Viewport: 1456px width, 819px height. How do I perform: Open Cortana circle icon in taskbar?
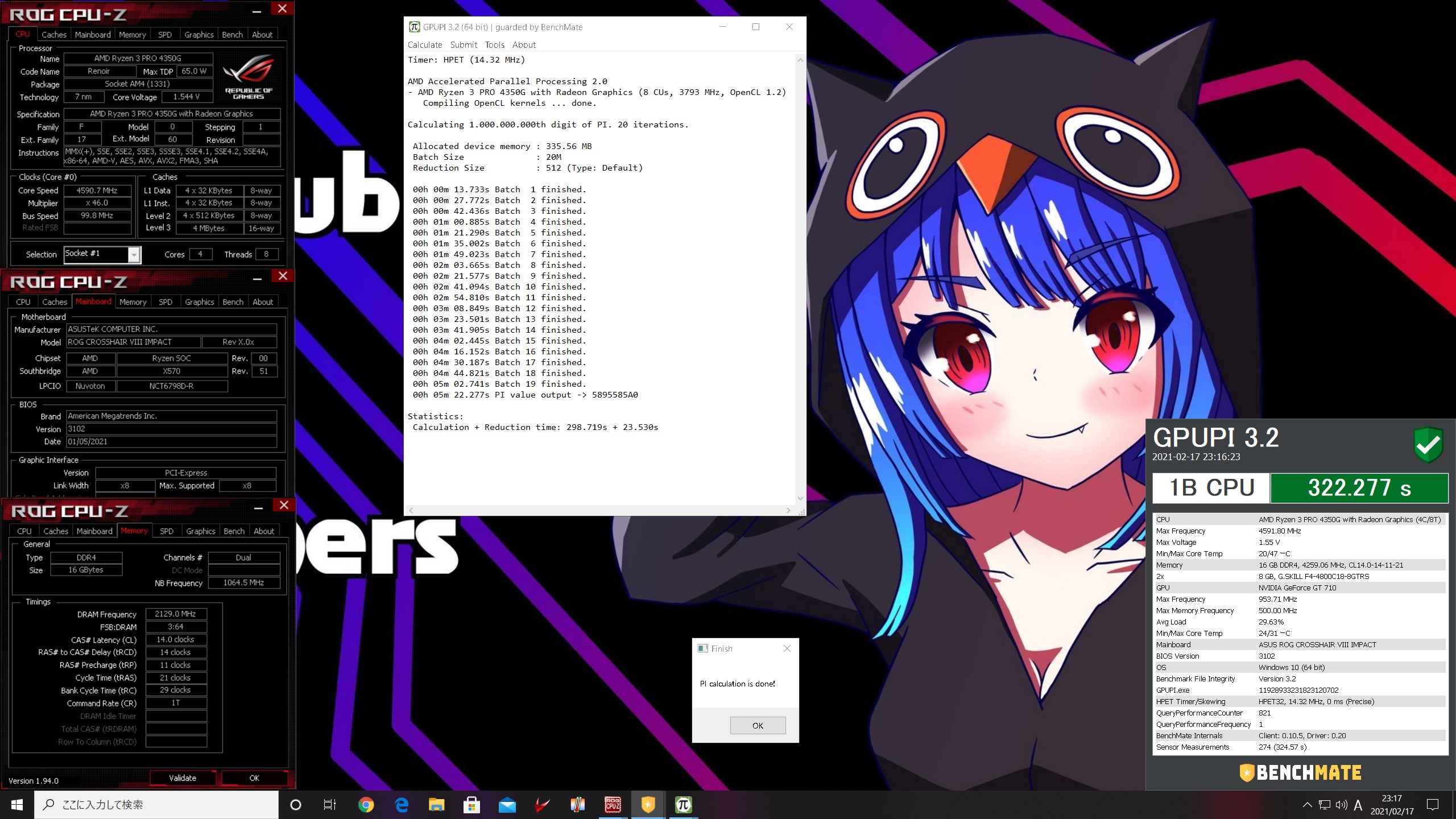click(x=296, y=805)
